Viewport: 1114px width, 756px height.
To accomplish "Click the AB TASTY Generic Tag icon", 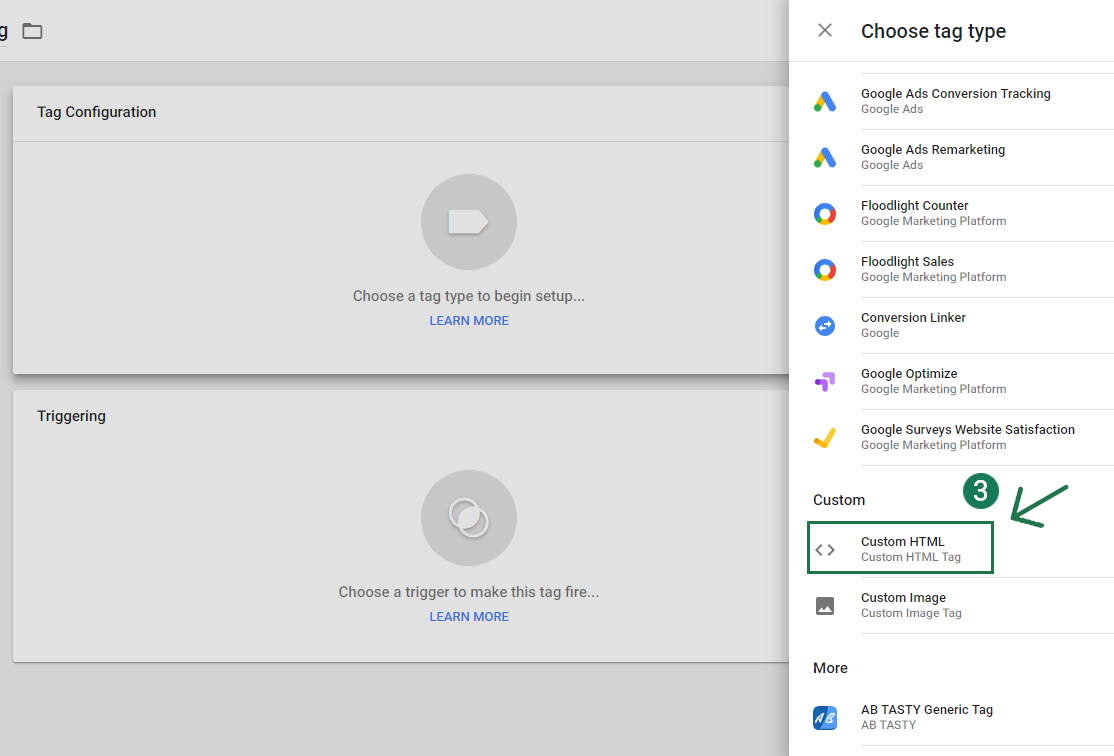I will [824, 717].
